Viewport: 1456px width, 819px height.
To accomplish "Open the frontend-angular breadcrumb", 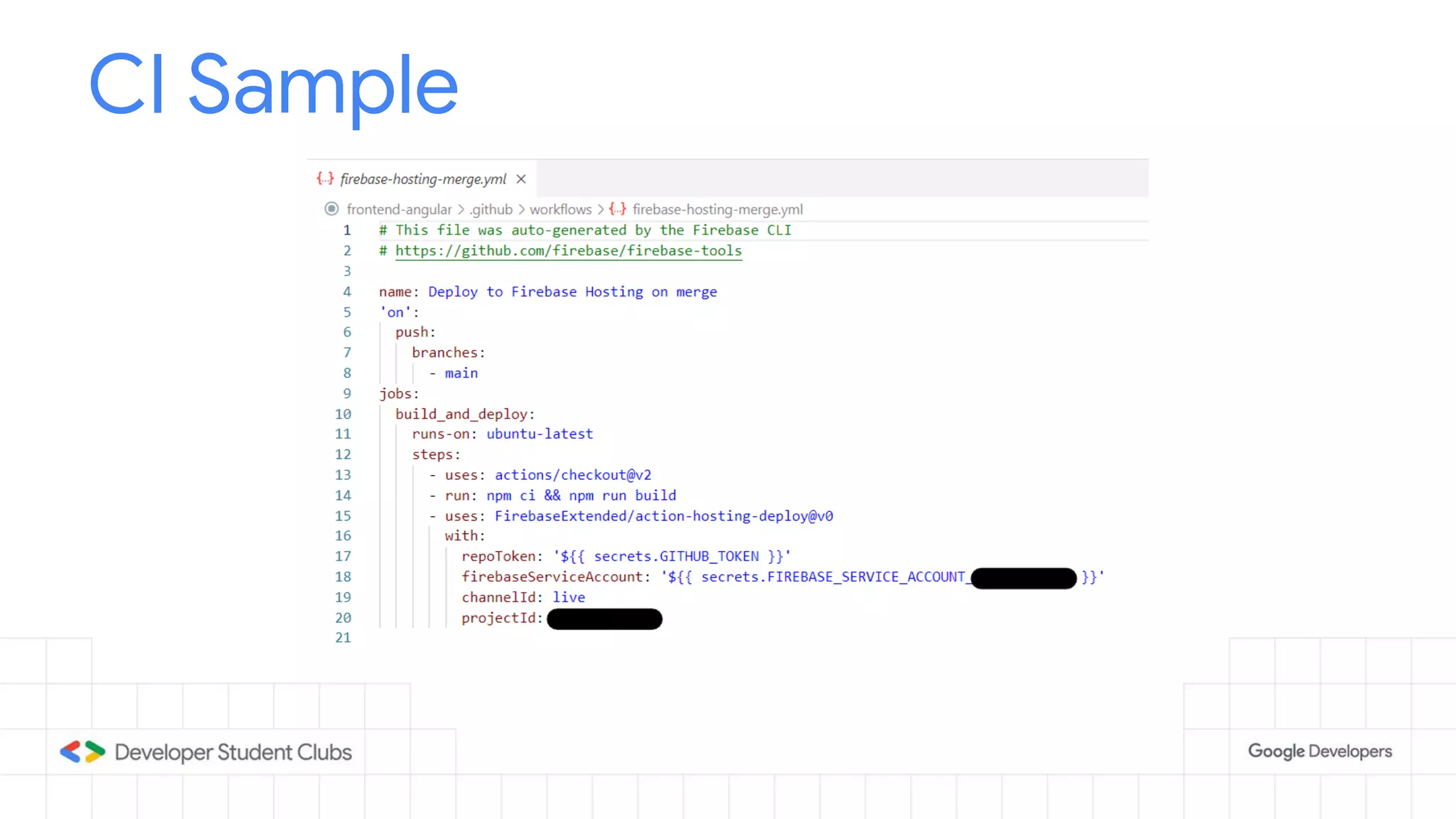I will click(399, 210).
